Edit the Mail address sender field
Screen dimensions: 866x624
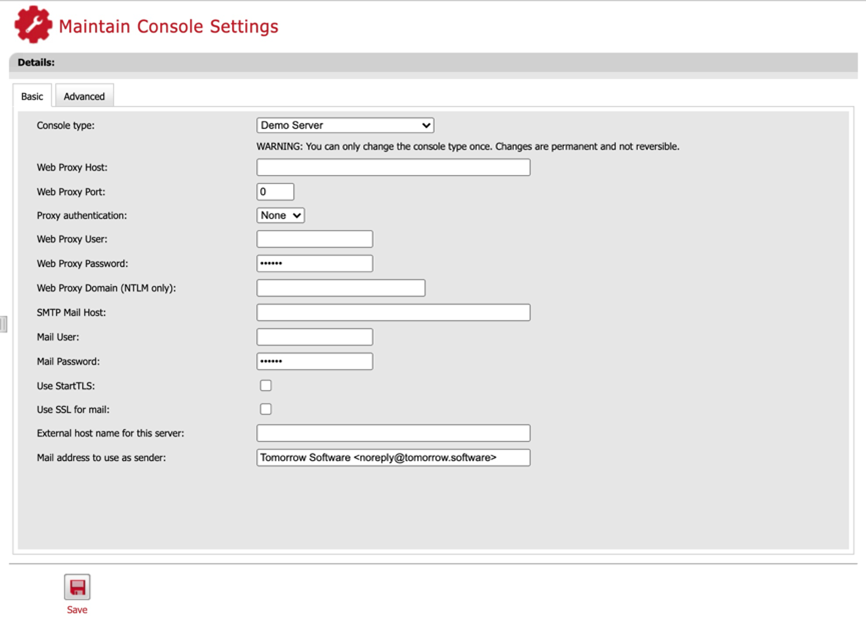(393, 457)
